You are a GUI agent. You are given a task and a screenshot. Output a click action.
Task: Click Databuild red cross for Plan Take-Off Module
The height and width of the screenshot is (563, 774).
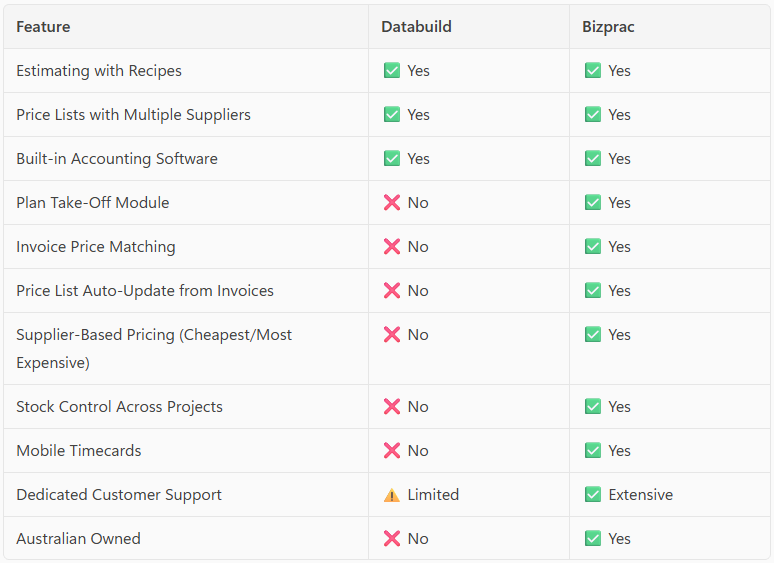[392, 202]
